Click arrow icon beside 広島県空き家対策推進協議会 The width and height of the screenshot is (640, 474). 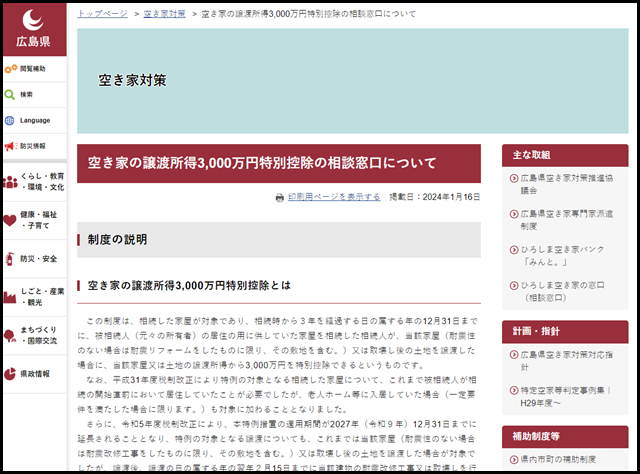click(514, 178)
